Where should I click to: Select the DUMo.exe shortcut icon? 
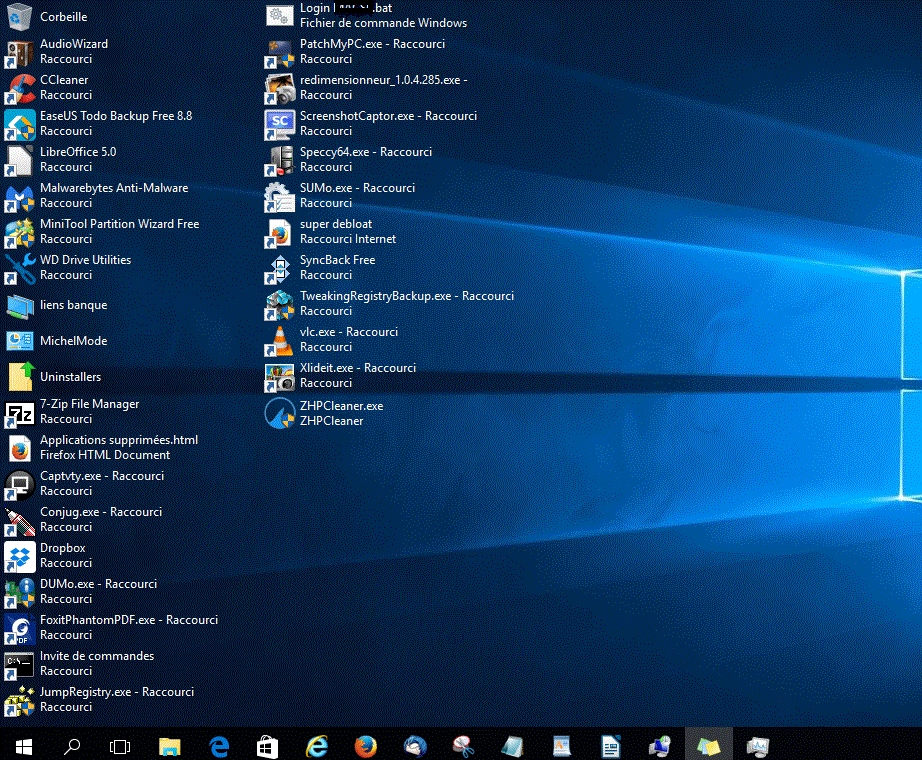[x=19, y=591]
